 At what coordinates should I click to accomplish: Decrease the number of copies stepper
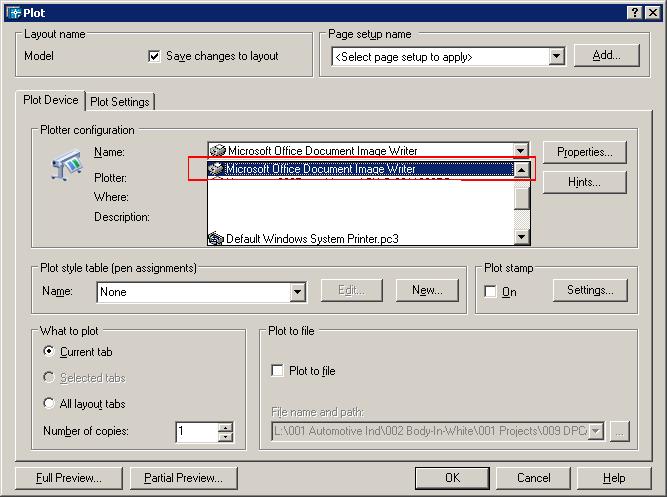pyautogui.click(x=225, y=437)
